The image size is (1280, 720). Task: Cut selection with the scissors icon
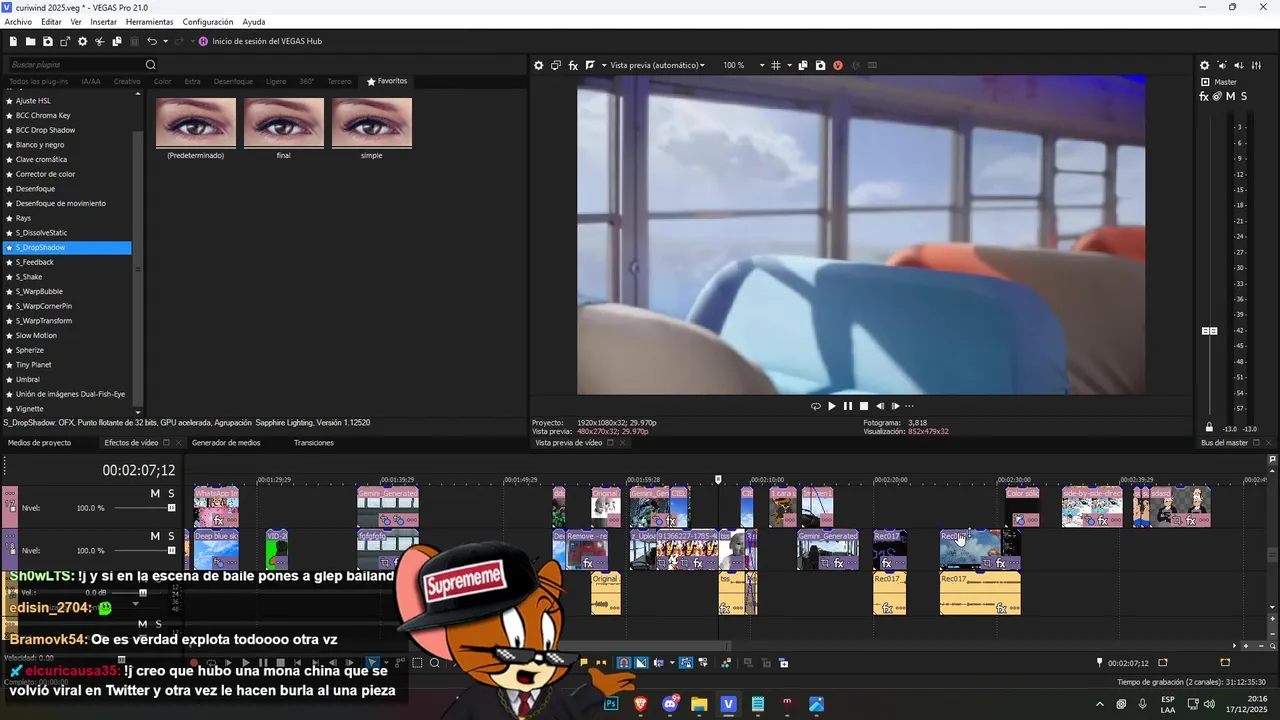click(x=100, y=41)
